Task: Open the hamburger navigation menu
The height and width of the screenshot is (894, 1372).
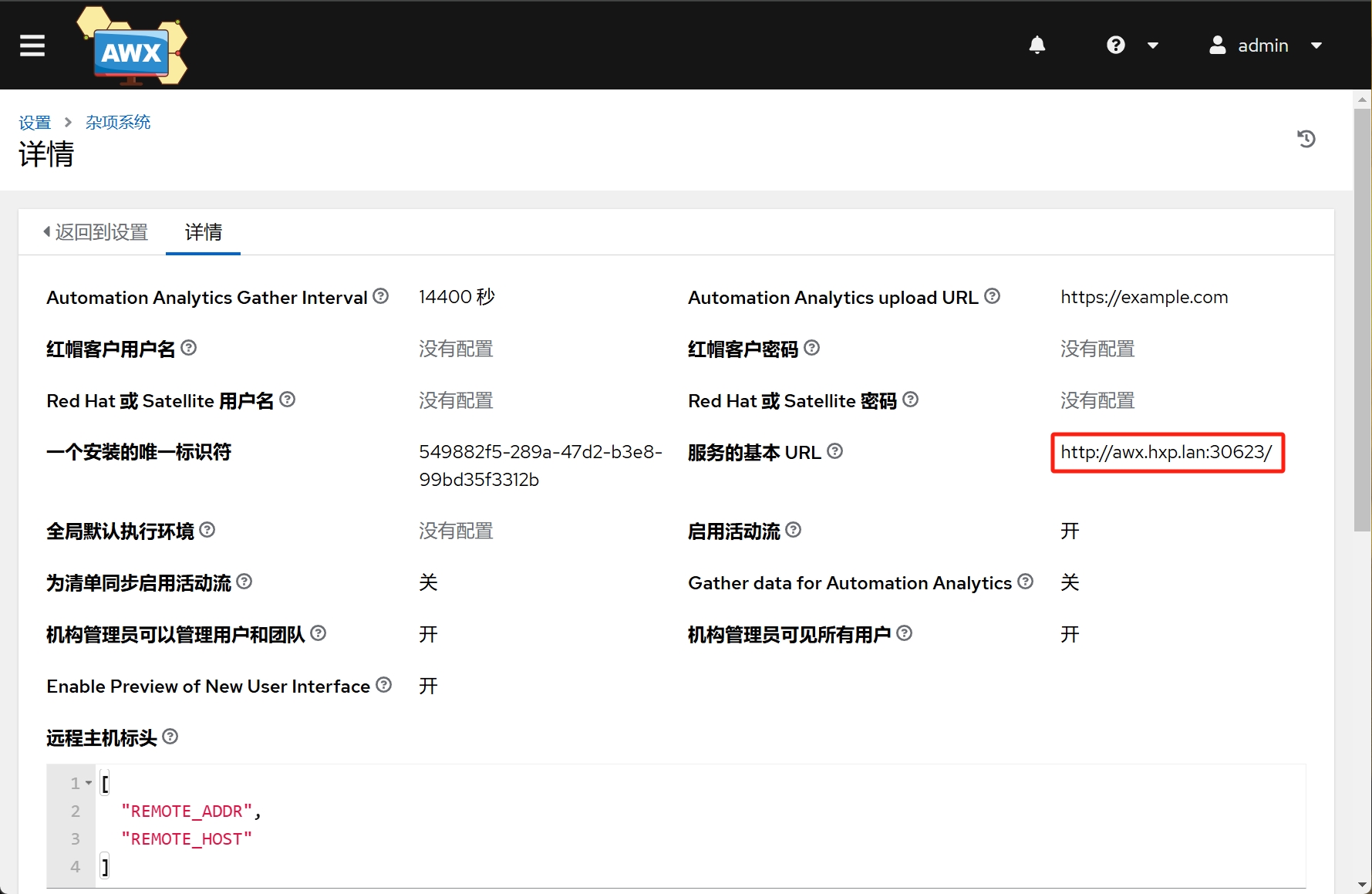Action: pyautogui.click(x=32, y=46)
